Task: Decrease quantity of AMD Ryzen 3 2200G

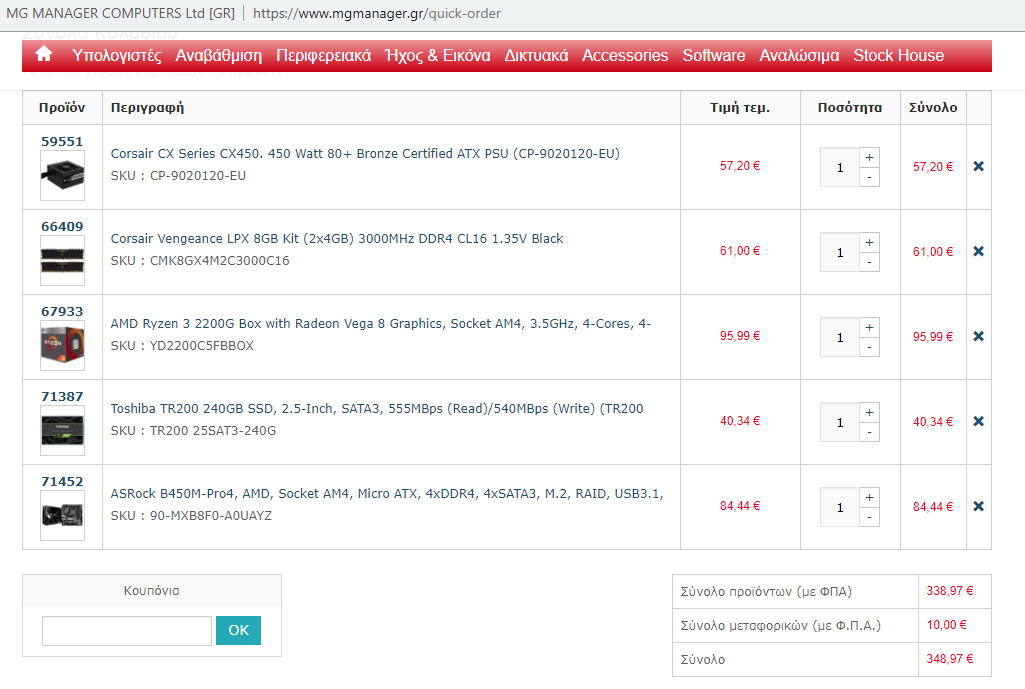Action: (869, 347)
